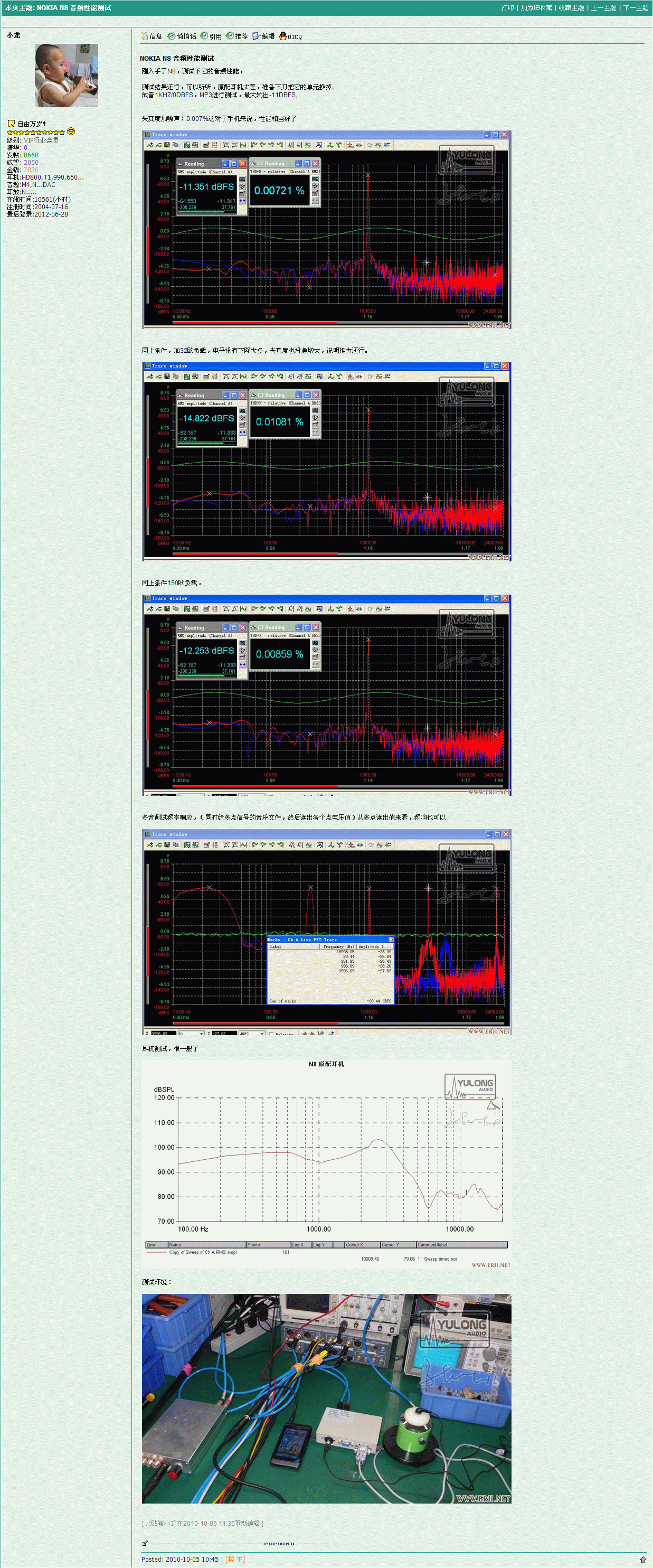Image resolution: width=653 pixels, height=1568 pixels.
Task: Click the 耳机:HD800,T1,990,650… line
Action: pos(45,177)
